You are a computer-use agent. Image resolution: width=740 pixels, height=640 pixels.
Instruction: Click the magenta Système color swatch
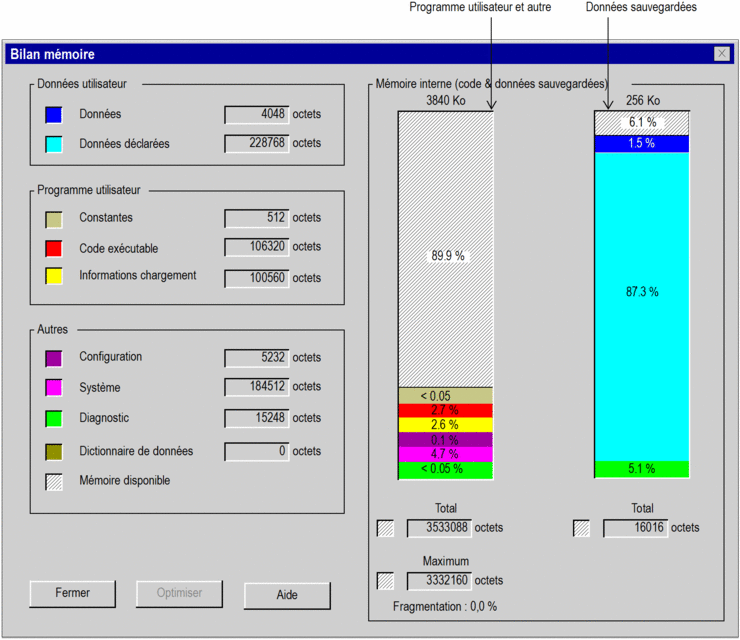coord(54,387)
